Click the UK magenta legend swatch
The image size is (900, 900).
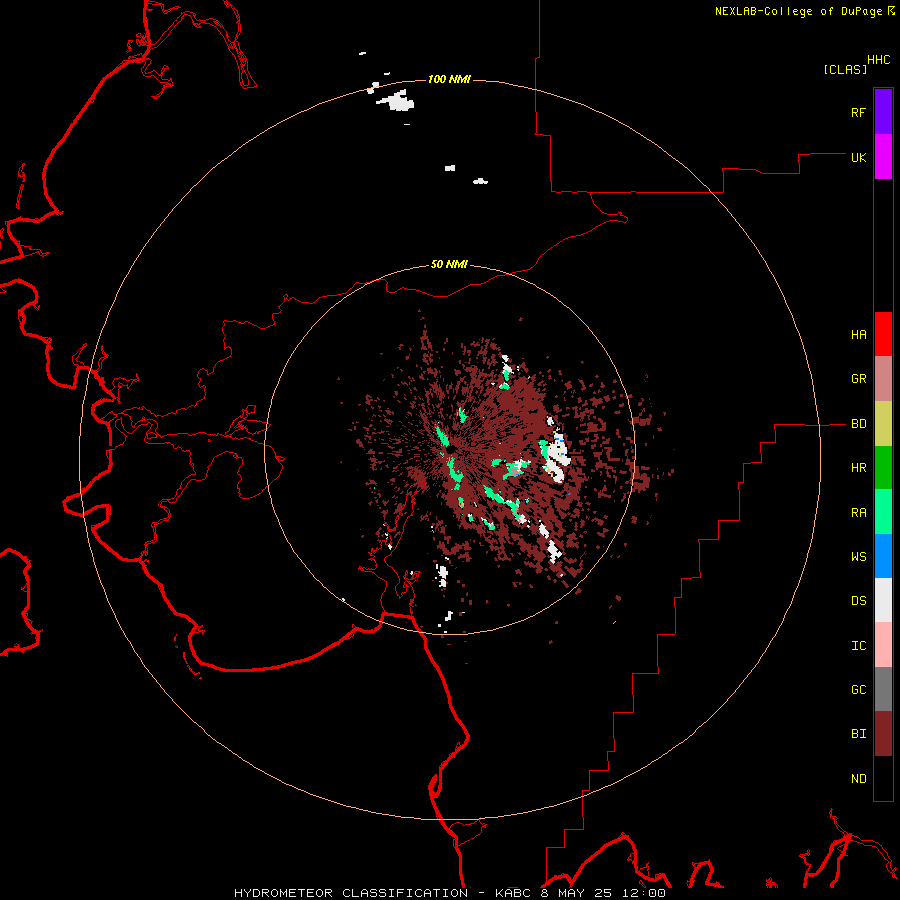click(x=883, y=157)
